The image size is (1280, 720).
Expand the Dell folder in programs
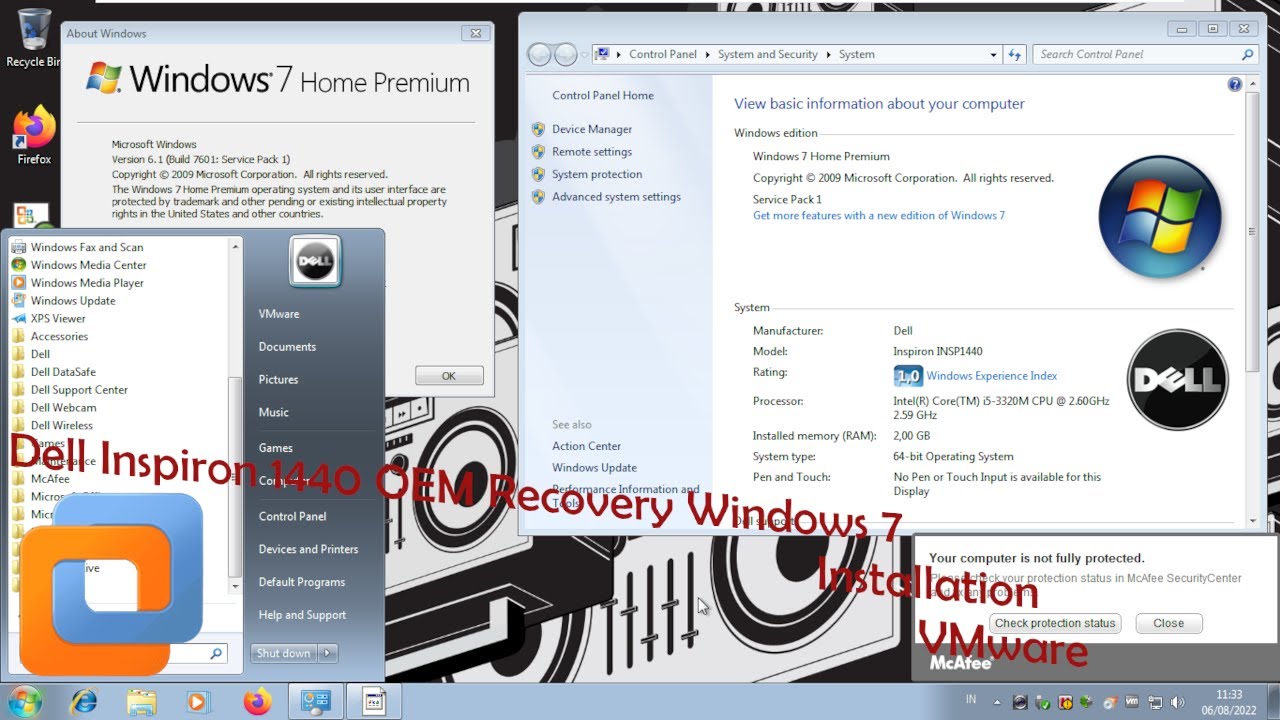[40, 354]
